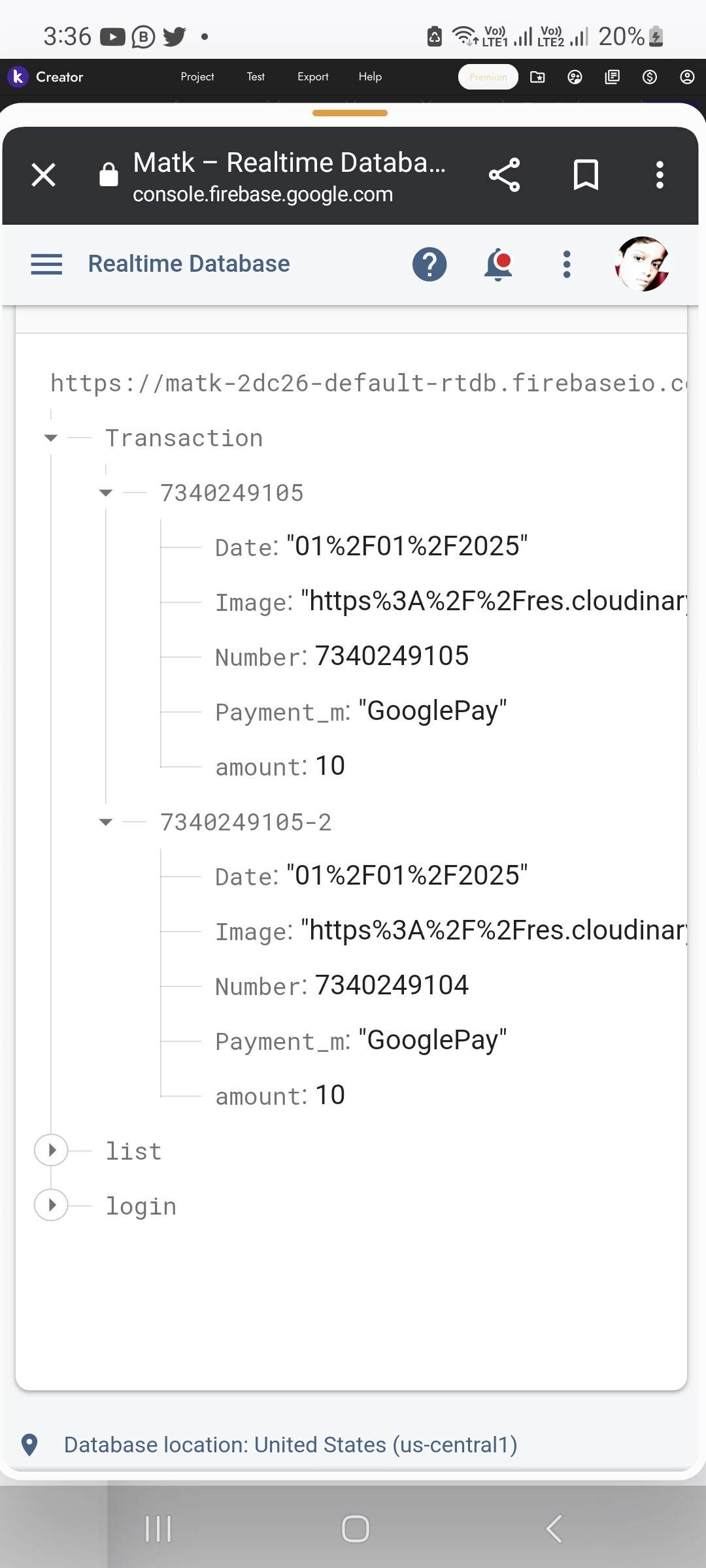Collapse the Transaction node

[51, 438]
